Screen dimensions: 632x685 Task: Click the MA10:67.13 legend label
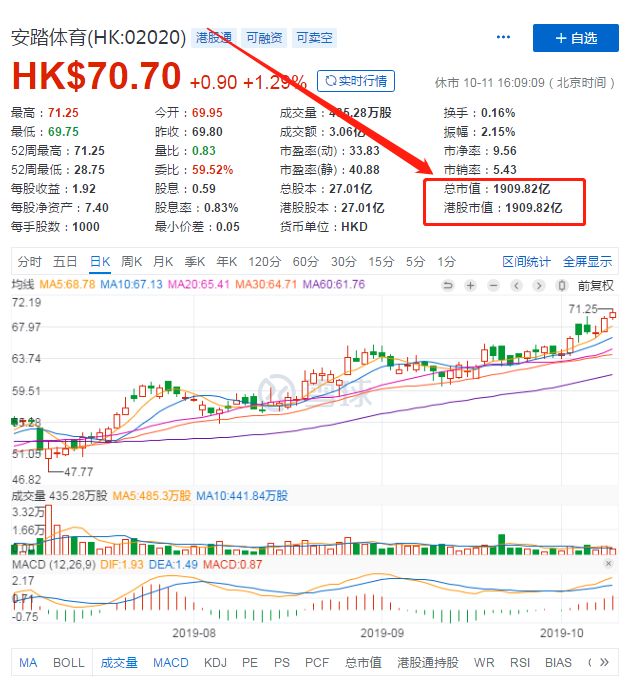point(131,284)
